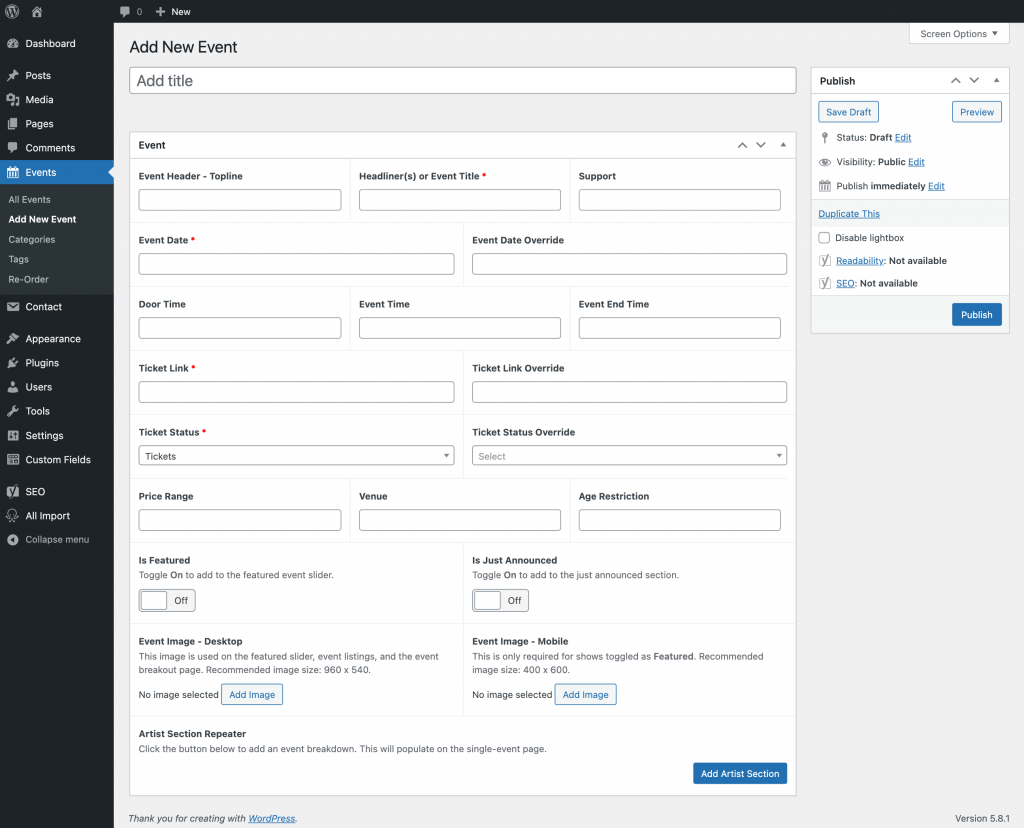1024x828 pixels.
Task: Click inside the Add title field
Action: (x=462, y=79)
